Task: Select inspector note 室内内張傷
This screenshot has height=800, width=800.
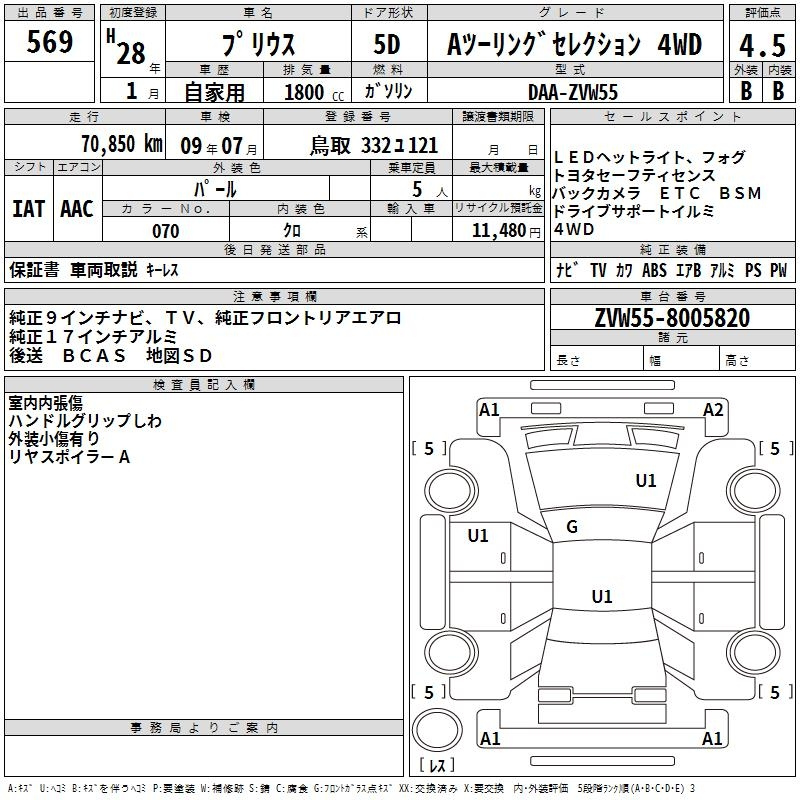Action: [45, 403]
